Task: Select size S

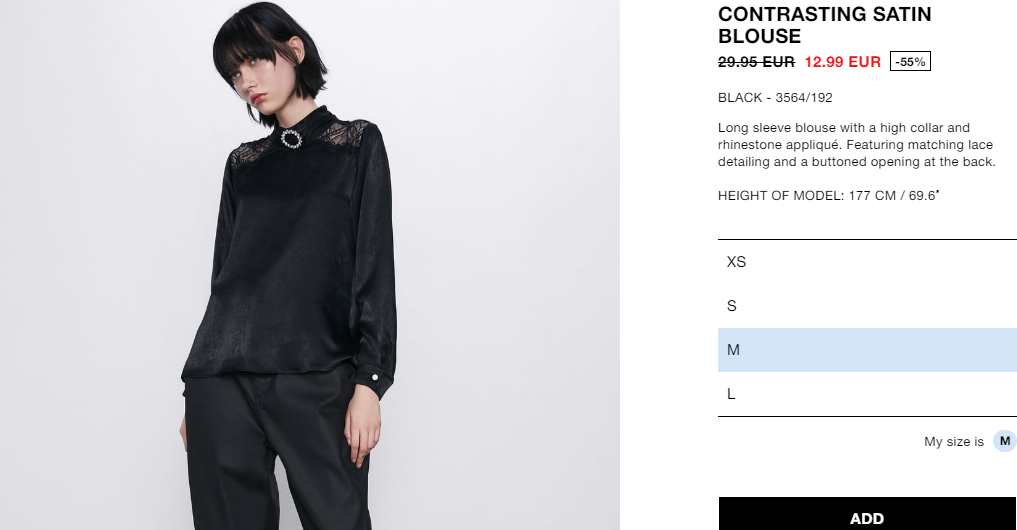Action: pos(867,306)
